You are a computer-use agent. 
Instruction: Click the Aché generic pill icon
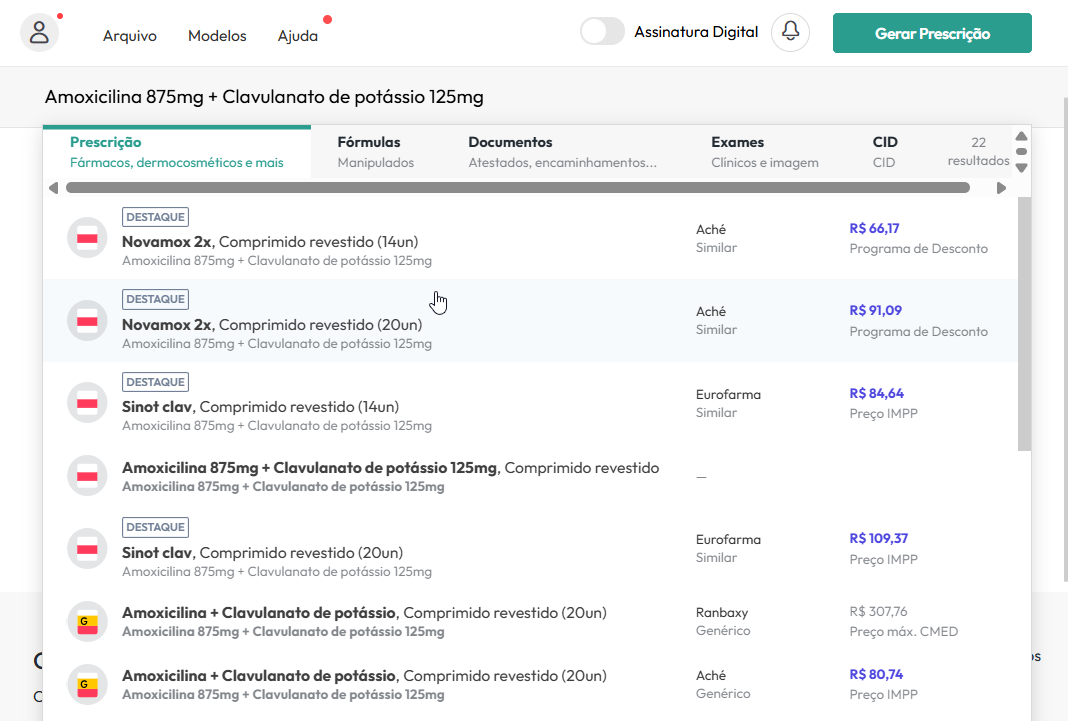click(87, 684)
